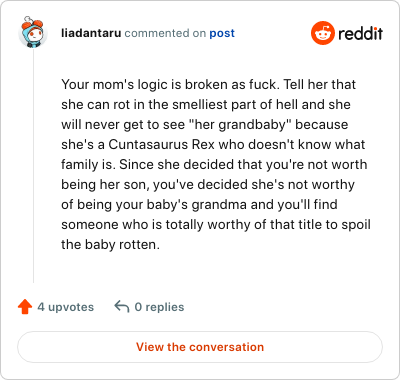Screen dimensions: 400x380
Task: Click the liadantaru Snoo avatar
Action: point(33,32)
